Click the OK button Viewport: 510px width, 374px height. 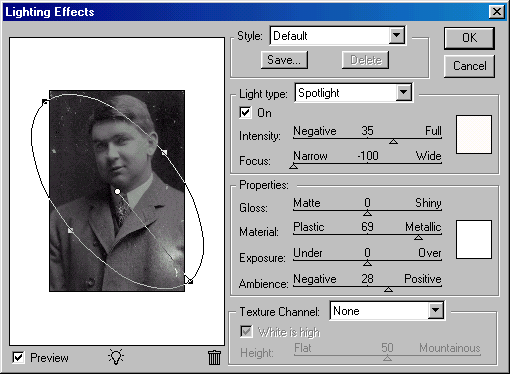(x=469, y=38)
